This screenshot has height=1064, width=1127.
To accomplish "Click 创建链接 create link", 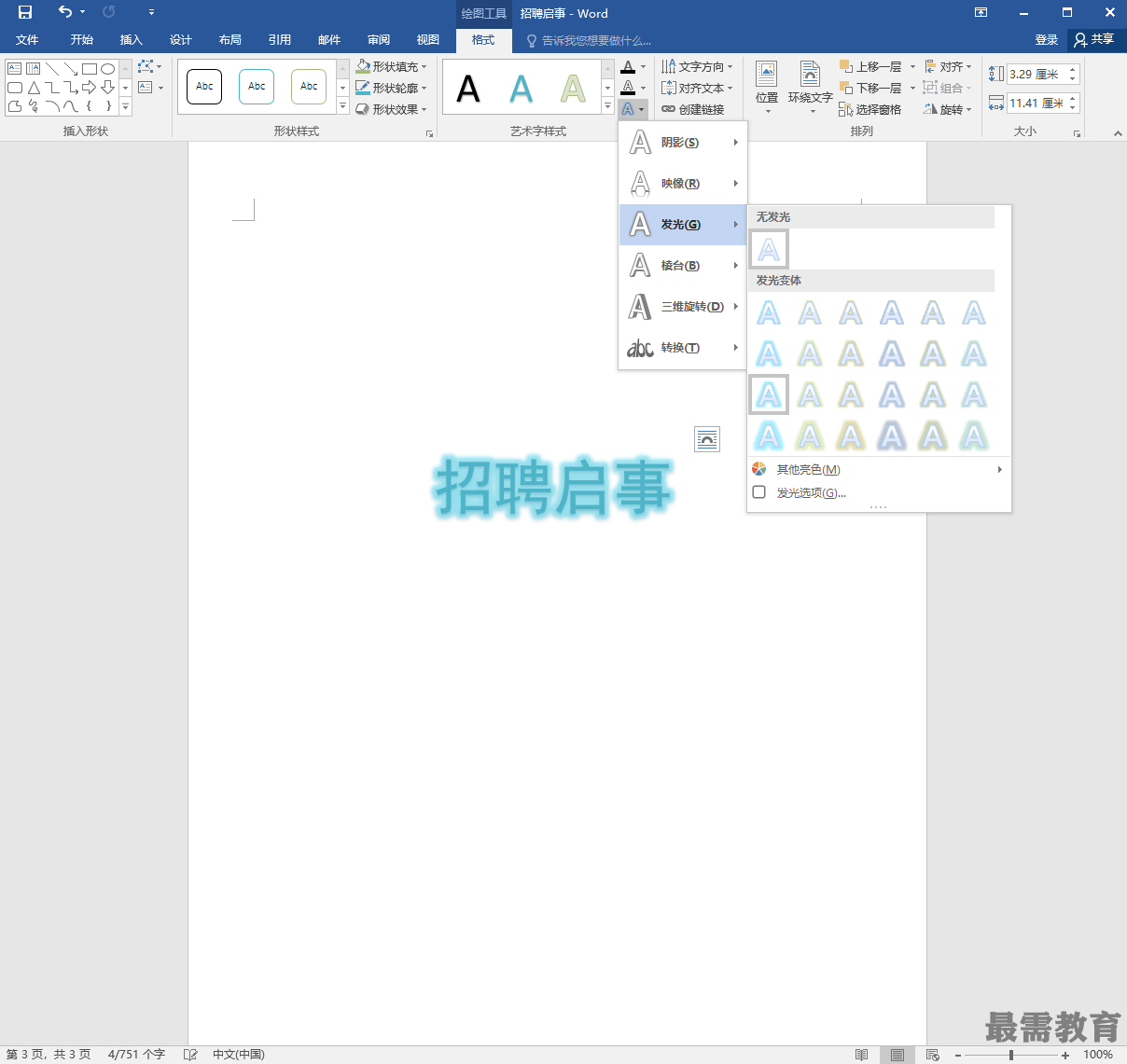I will 692,109.
